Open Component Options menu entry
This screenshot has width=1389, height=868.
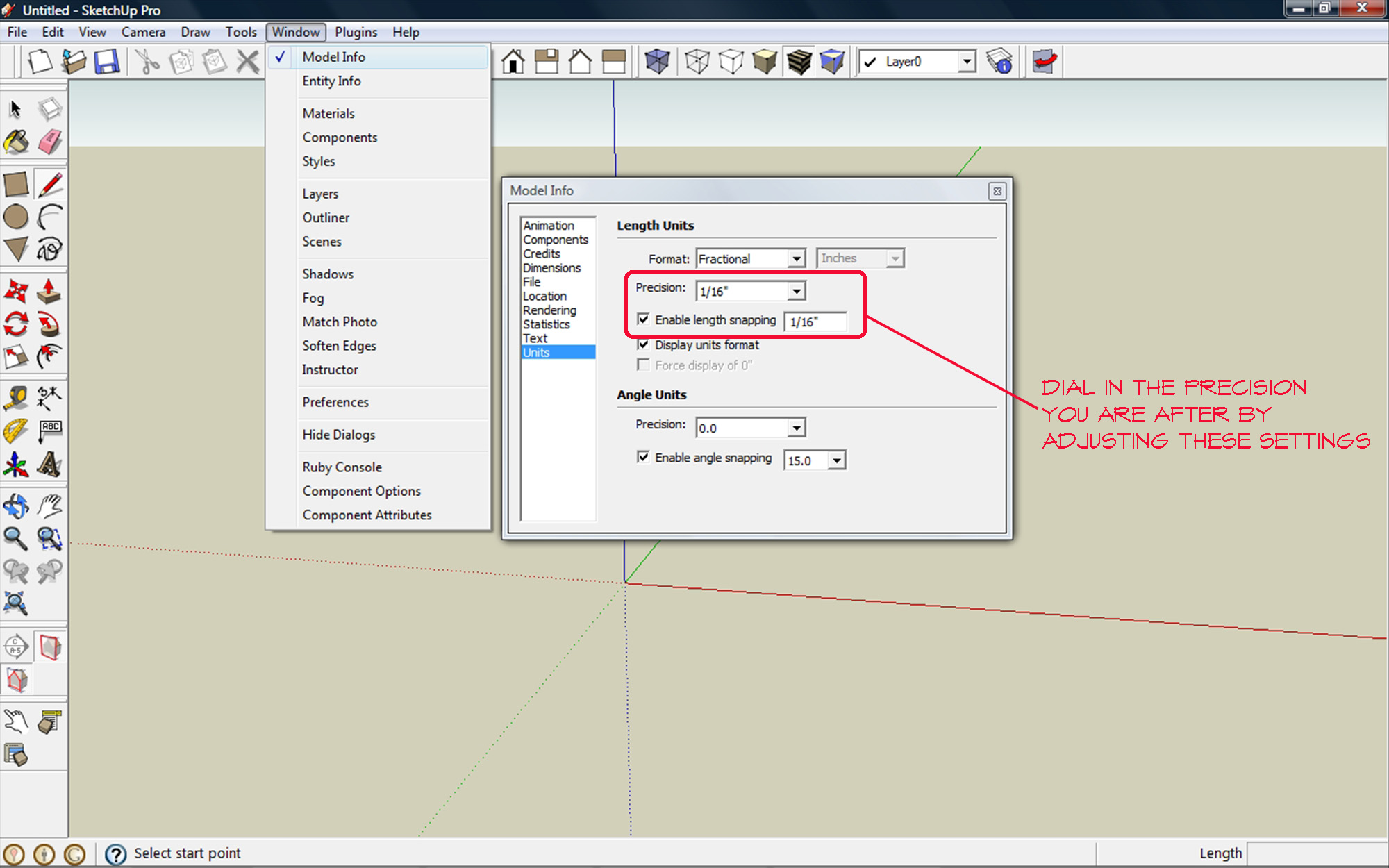click(x=379, y=491)
